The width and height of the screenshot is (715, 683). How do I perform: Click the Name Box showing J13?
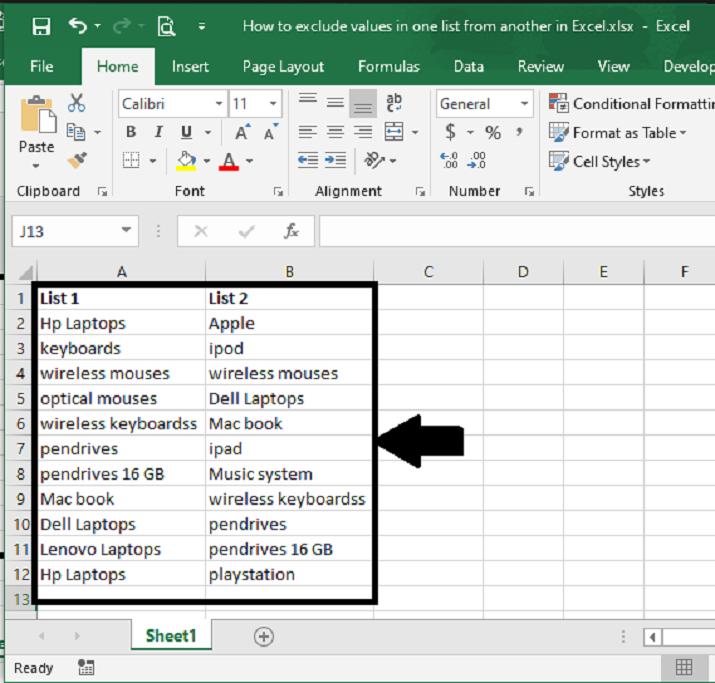(66, 231)
